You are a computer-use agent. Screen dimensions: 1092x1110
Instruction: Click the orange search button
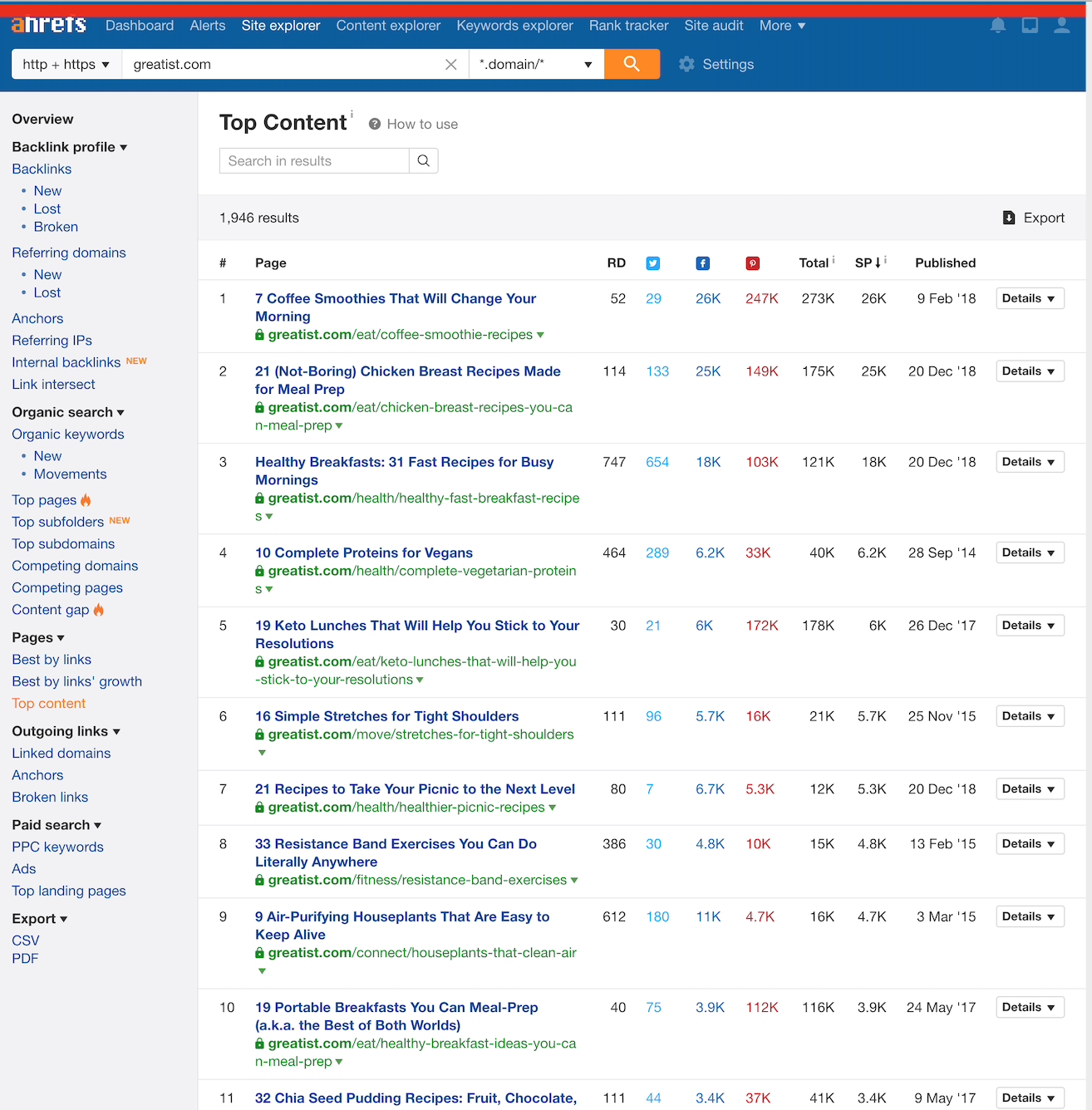pos(632,64)
